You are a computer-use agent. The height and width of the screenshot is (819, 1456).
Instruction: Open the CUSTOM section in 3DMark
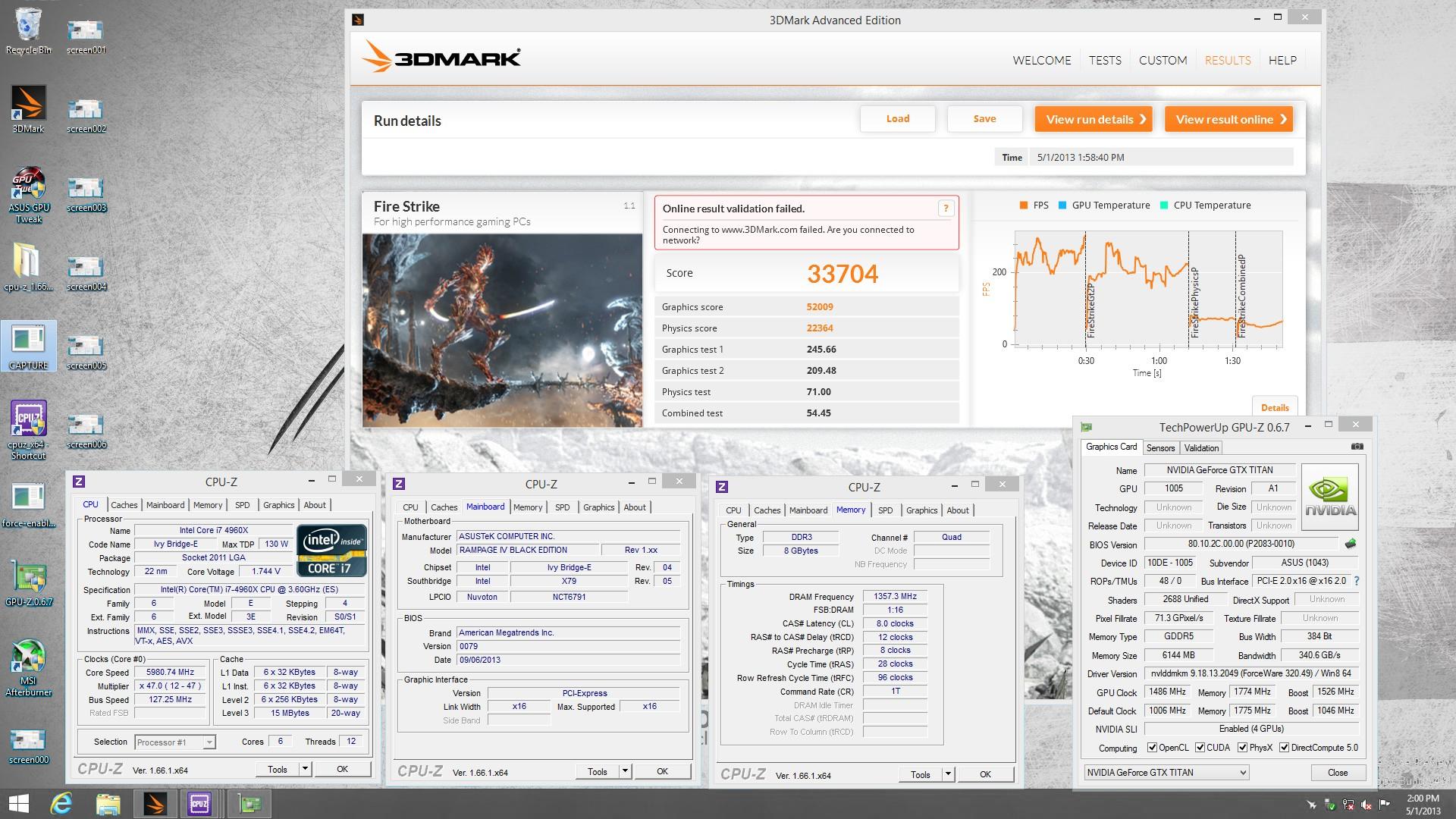pyautogui.click(x=1163, y=61)
